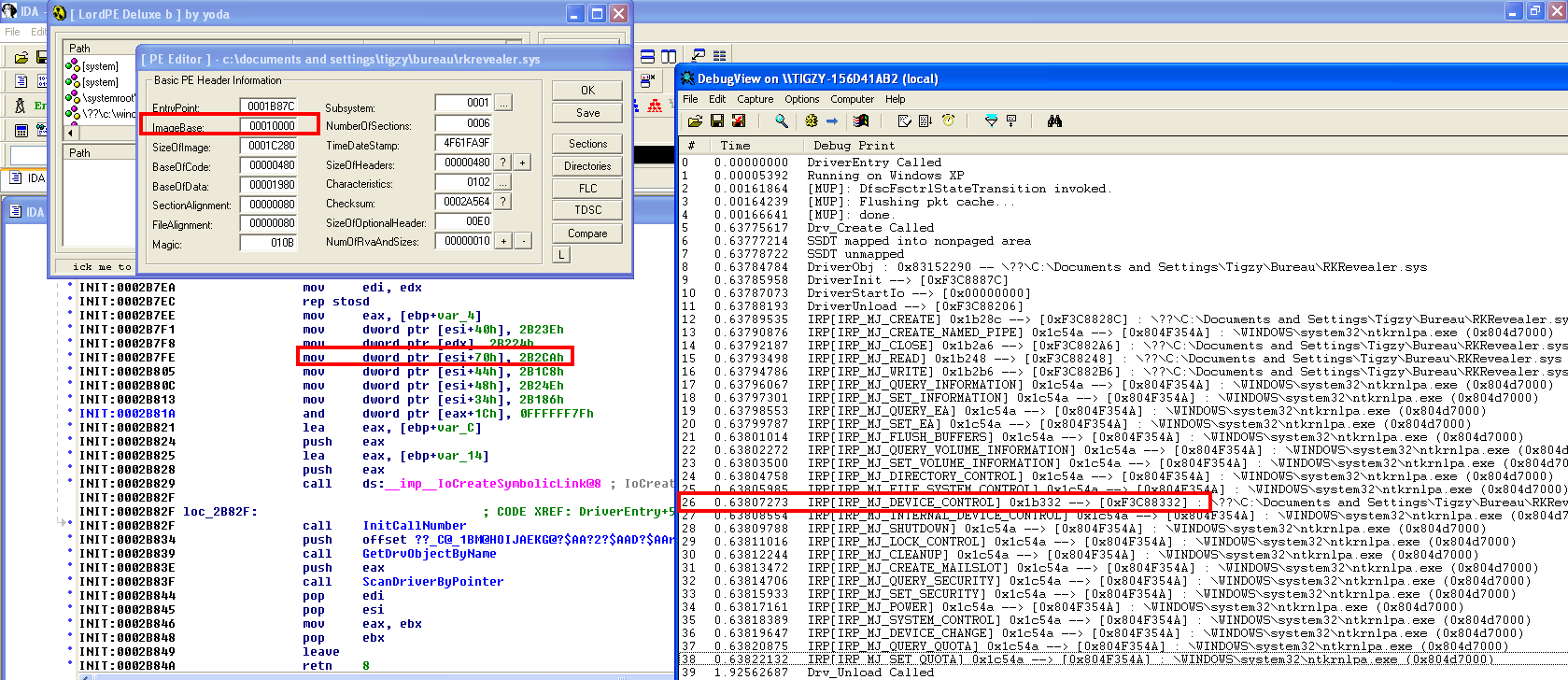Click the '+' button next to NumOfRvaAndSizes
This screenshot has height=680, width=1568.
[x=503, y=241]
